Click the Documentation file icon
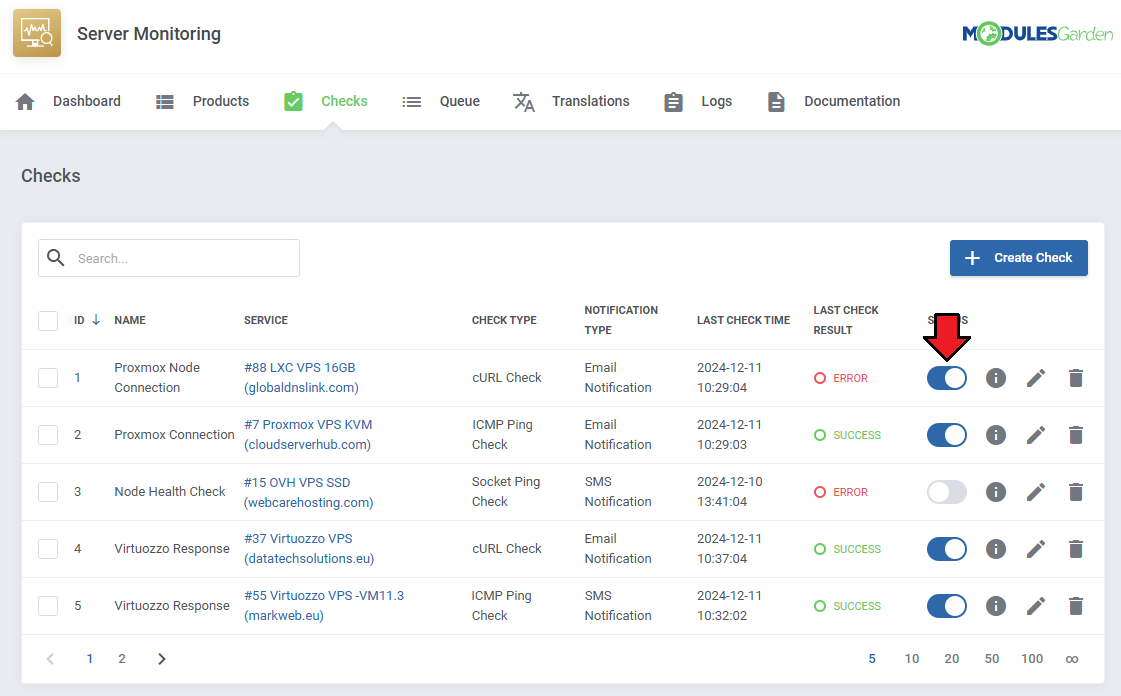This screenshot has width=1121, height=696. 776,101
